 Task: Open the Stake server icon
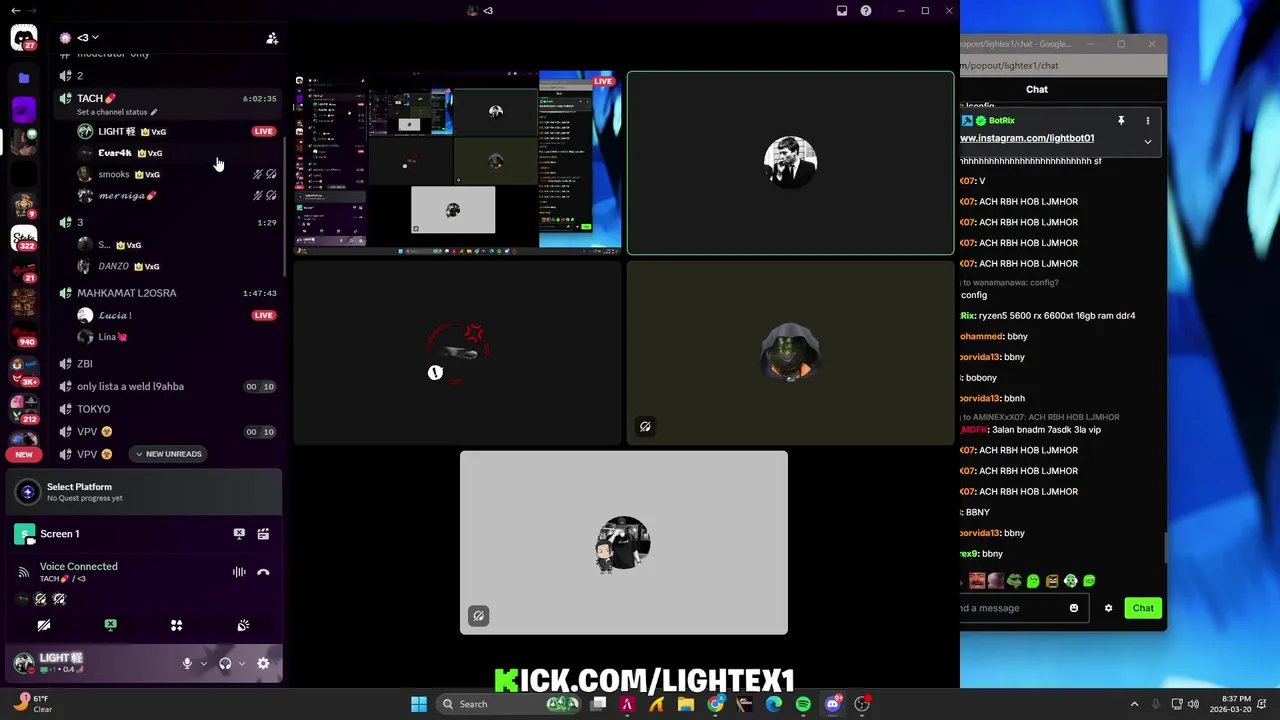click(x=24, y=238)
